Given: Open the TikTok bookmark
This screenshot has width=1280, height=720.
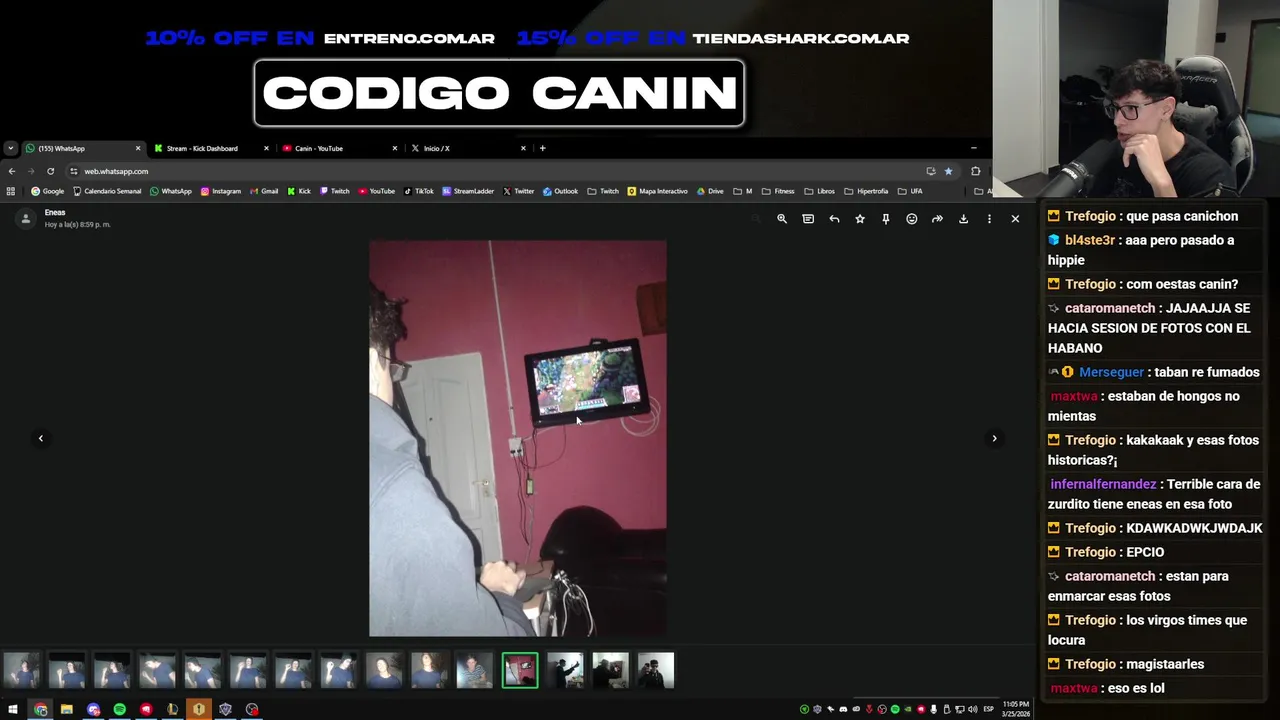Looking at the screenshot, I should point(418,191).
